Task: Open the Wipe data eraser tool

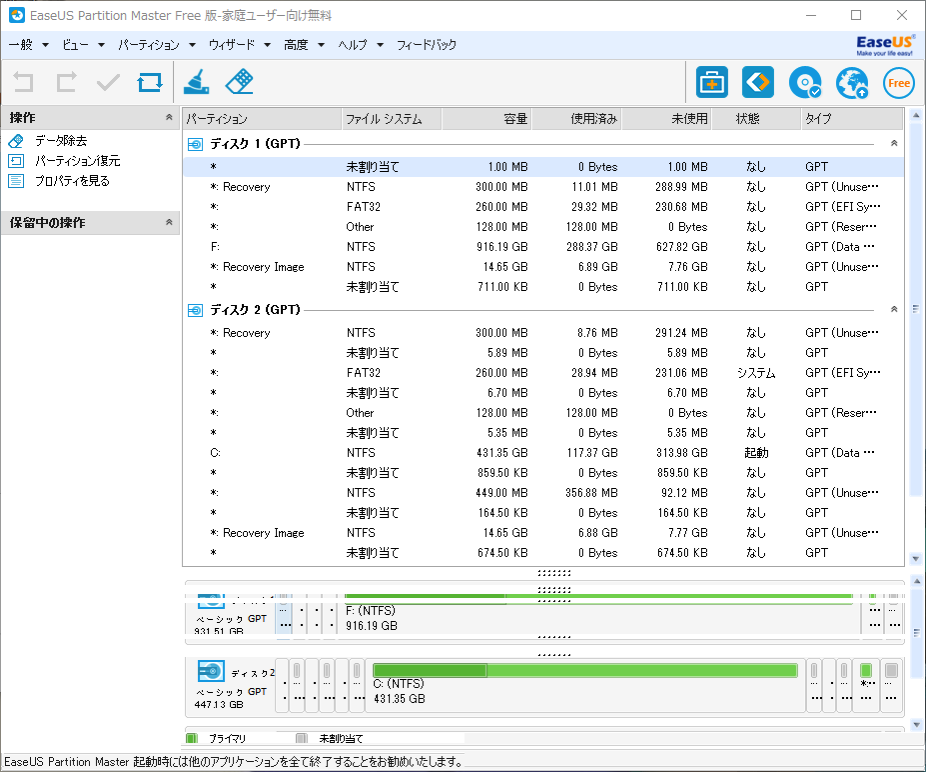Action: [x=239, y=82]
